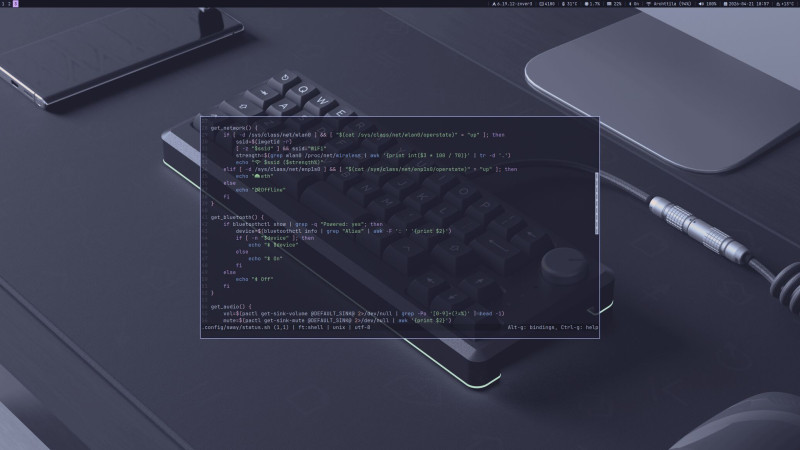Switch to workspace 1 in the bar
The image size is (800, 450).
pos(3,4)
